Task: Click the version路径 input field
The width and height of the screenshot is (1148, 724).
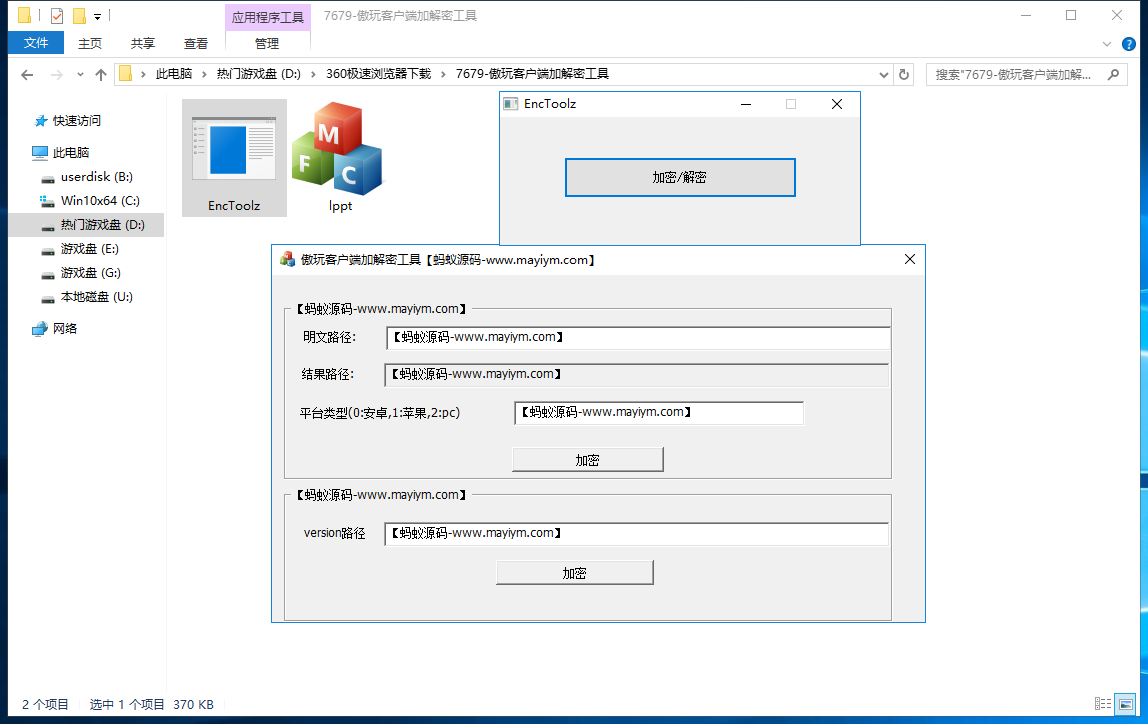Action: 636,534
